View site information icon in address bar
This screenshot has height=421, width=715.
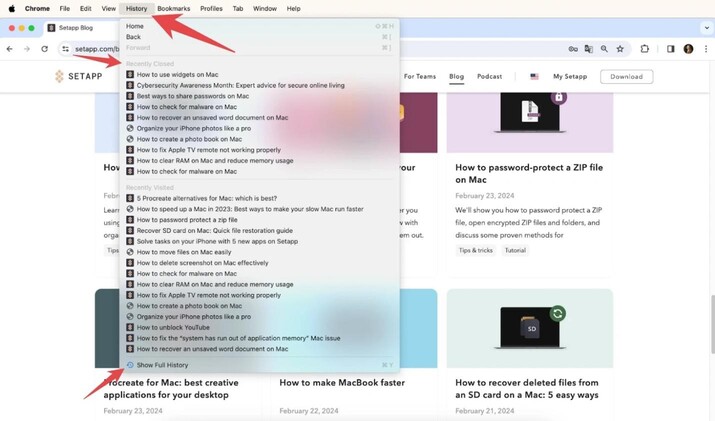click(66, 49)
